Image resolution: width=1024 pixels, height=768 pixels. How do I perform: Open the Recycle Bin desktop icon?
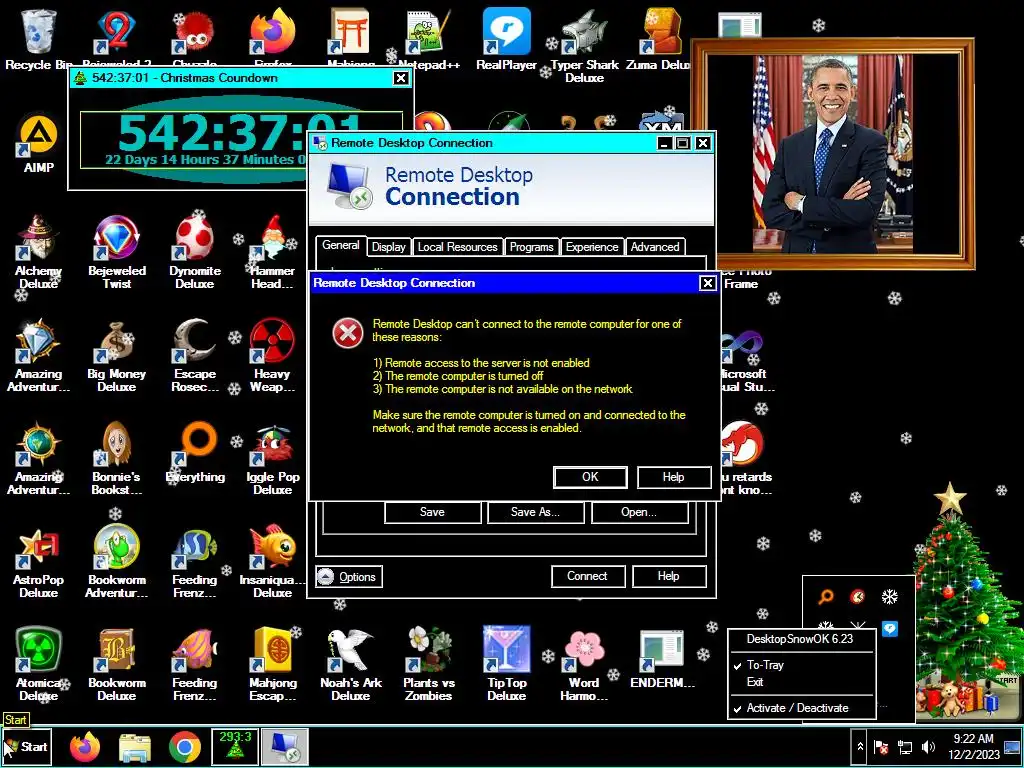38,38
